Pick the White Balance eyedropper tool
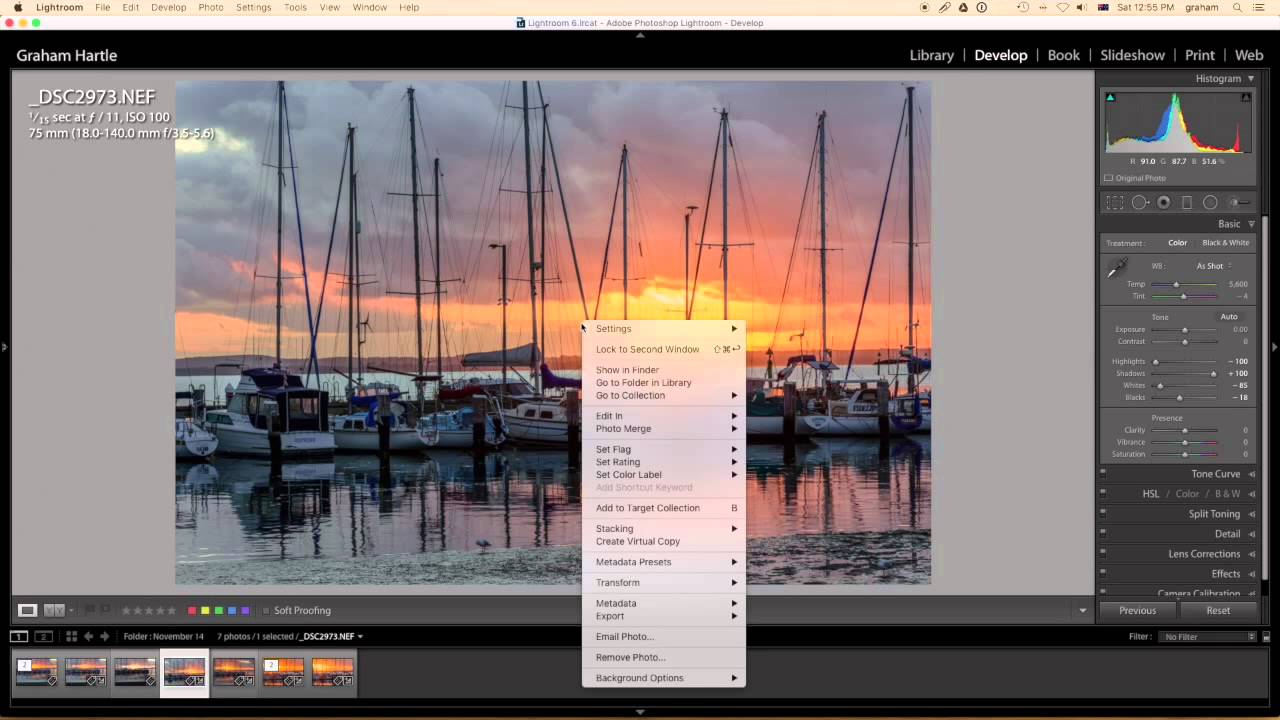1280x720 pixels. (1117, 269)
